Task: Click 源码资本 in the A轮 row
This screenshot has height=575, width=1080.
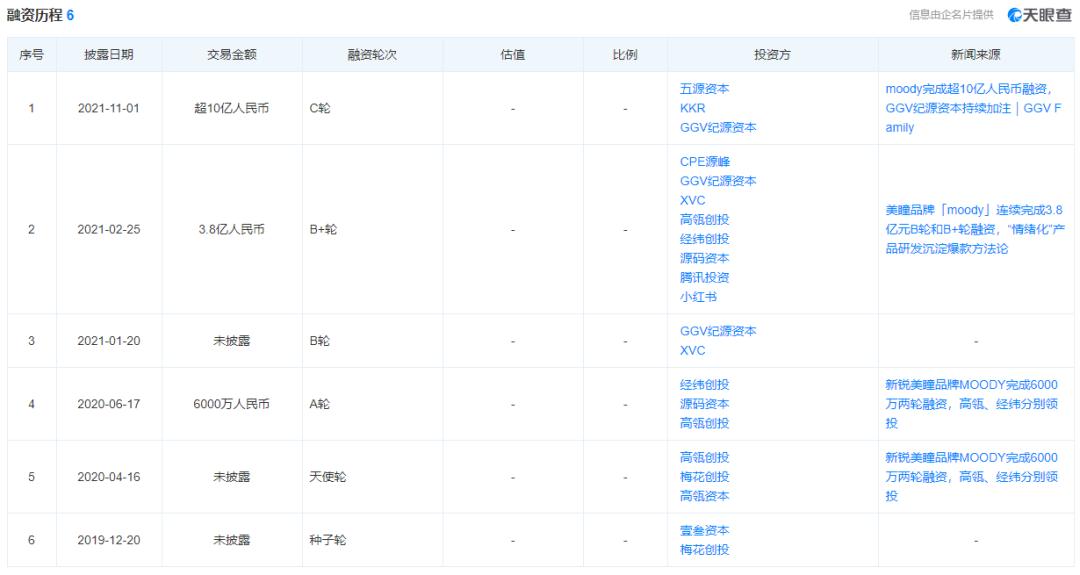Action: pyautogui.click(x=704, y=404)
